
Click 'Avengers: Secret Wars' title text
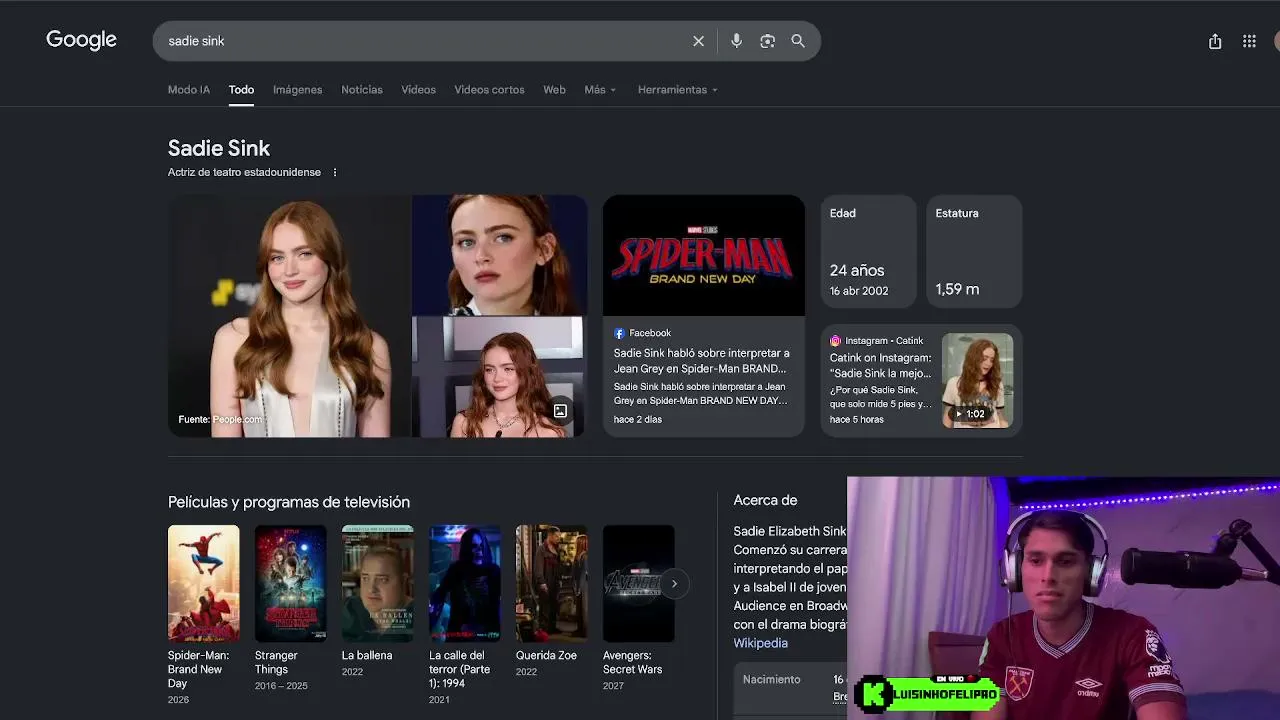(632, 663)
